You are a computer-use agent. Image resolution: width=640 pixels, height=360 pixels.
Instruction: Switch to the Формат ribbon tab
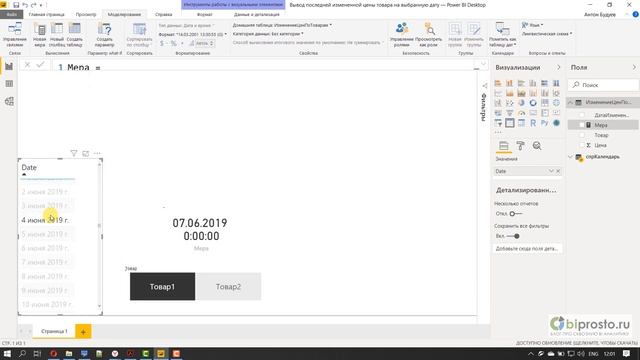pos(204,14)
